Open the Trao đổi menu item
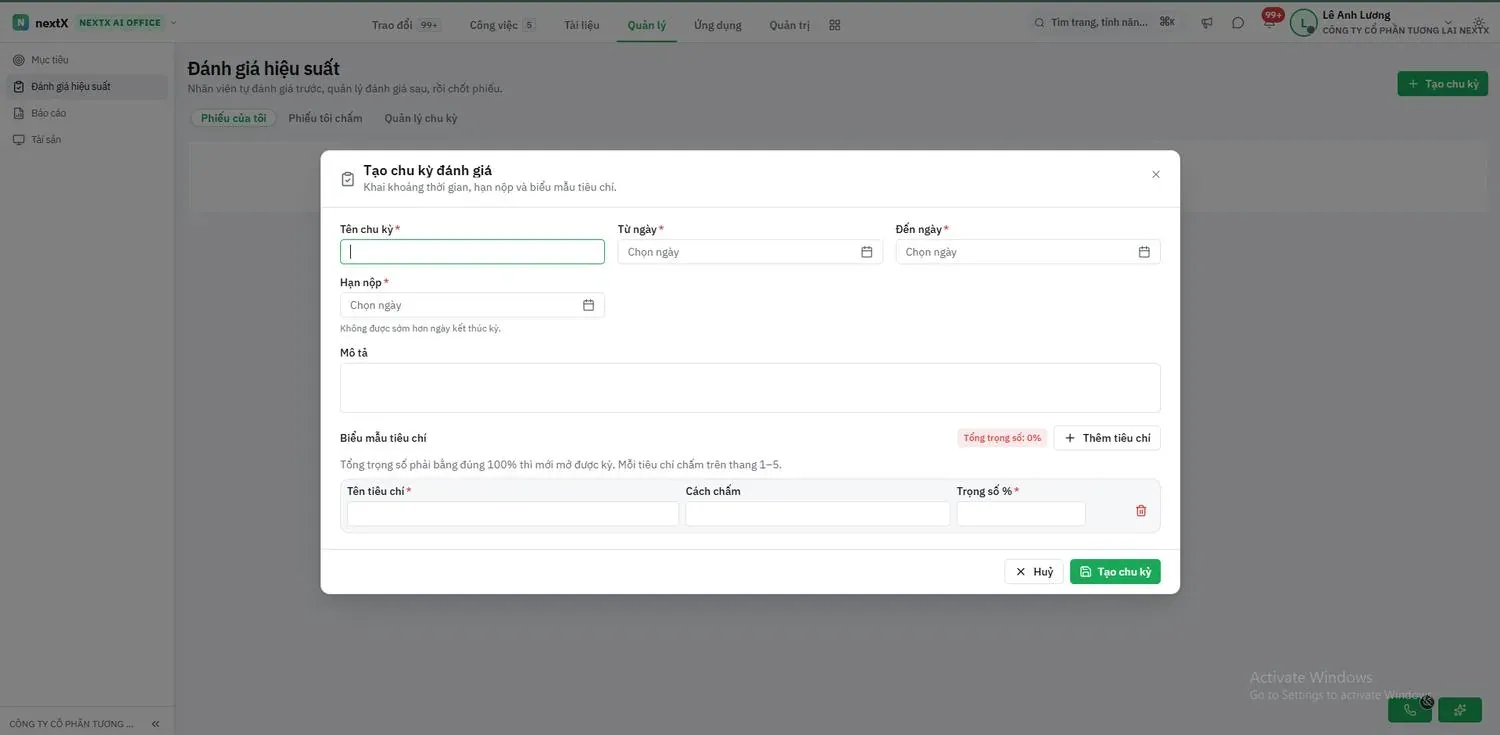This screenshot has height=735, width=1500. click(405, 25)
